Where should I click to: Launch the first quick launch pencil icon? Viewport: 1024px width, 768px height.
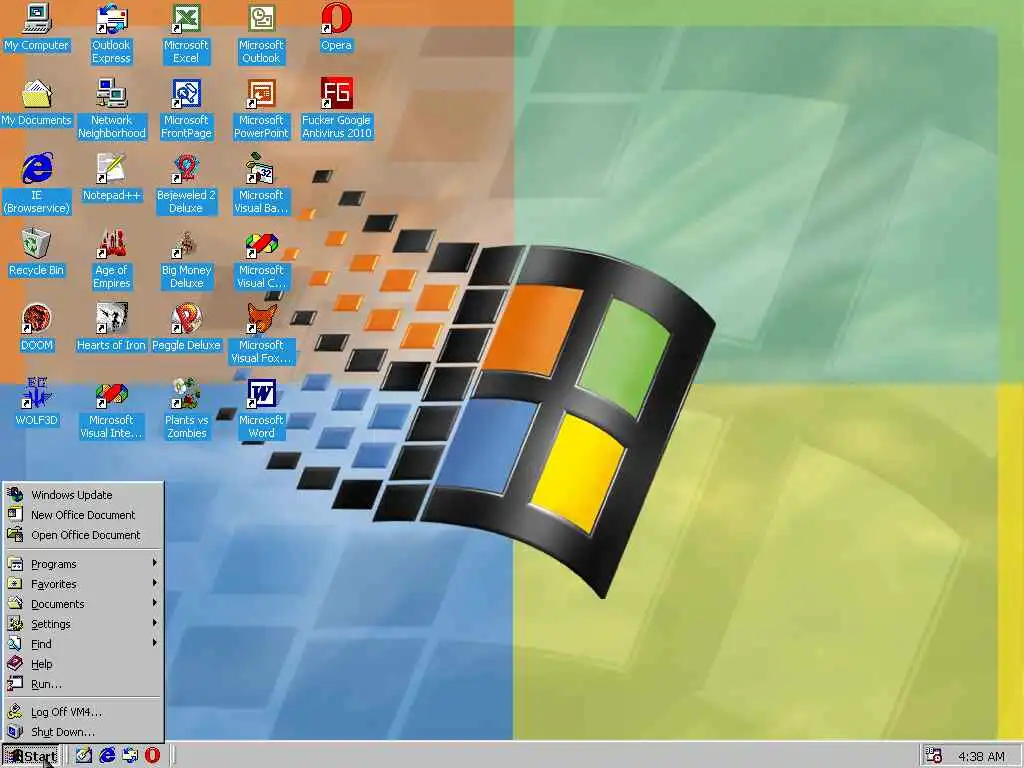(x=84, y=756)
